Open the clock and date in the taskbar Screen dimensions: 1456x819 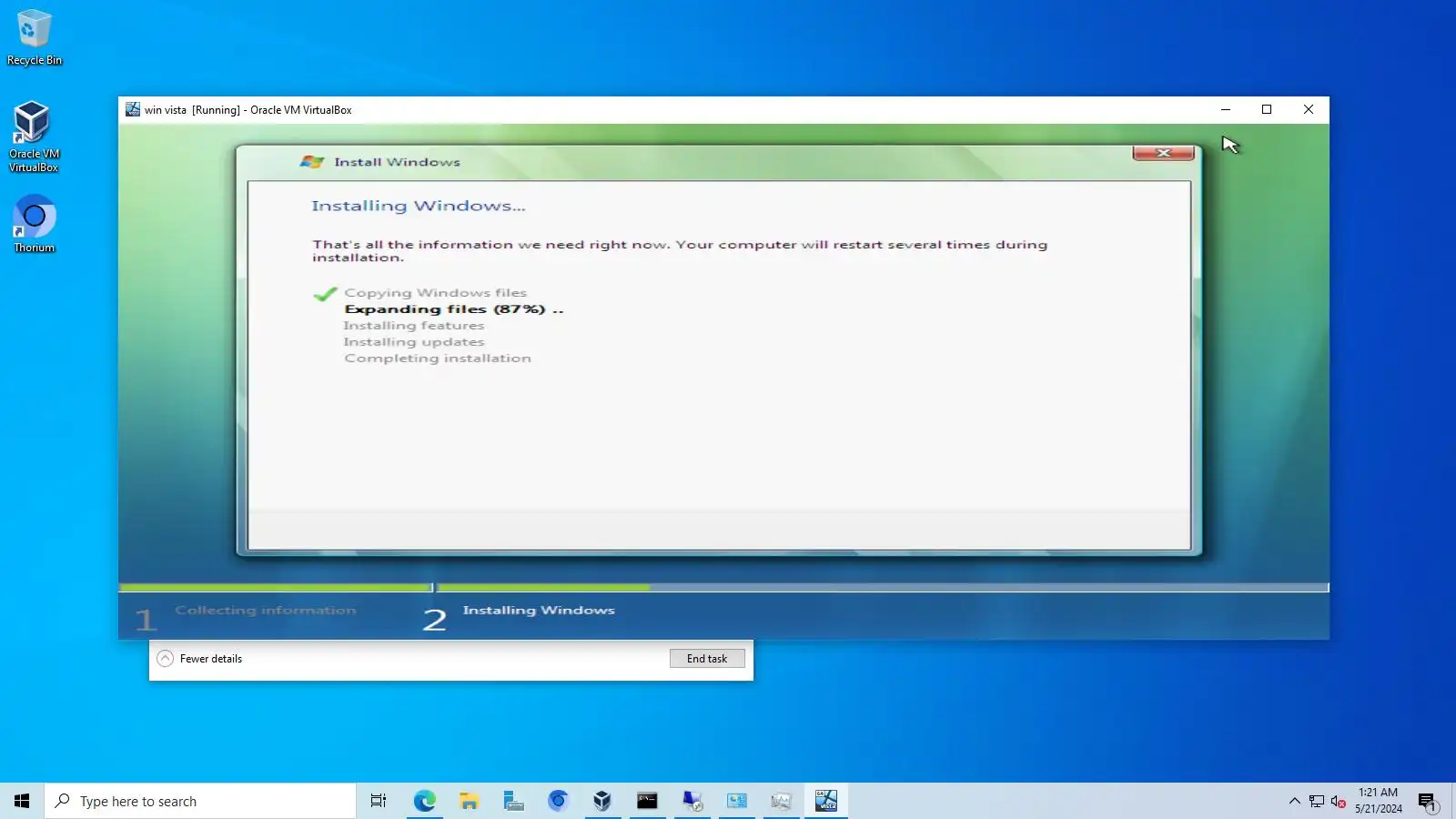tap(1378, 801)
